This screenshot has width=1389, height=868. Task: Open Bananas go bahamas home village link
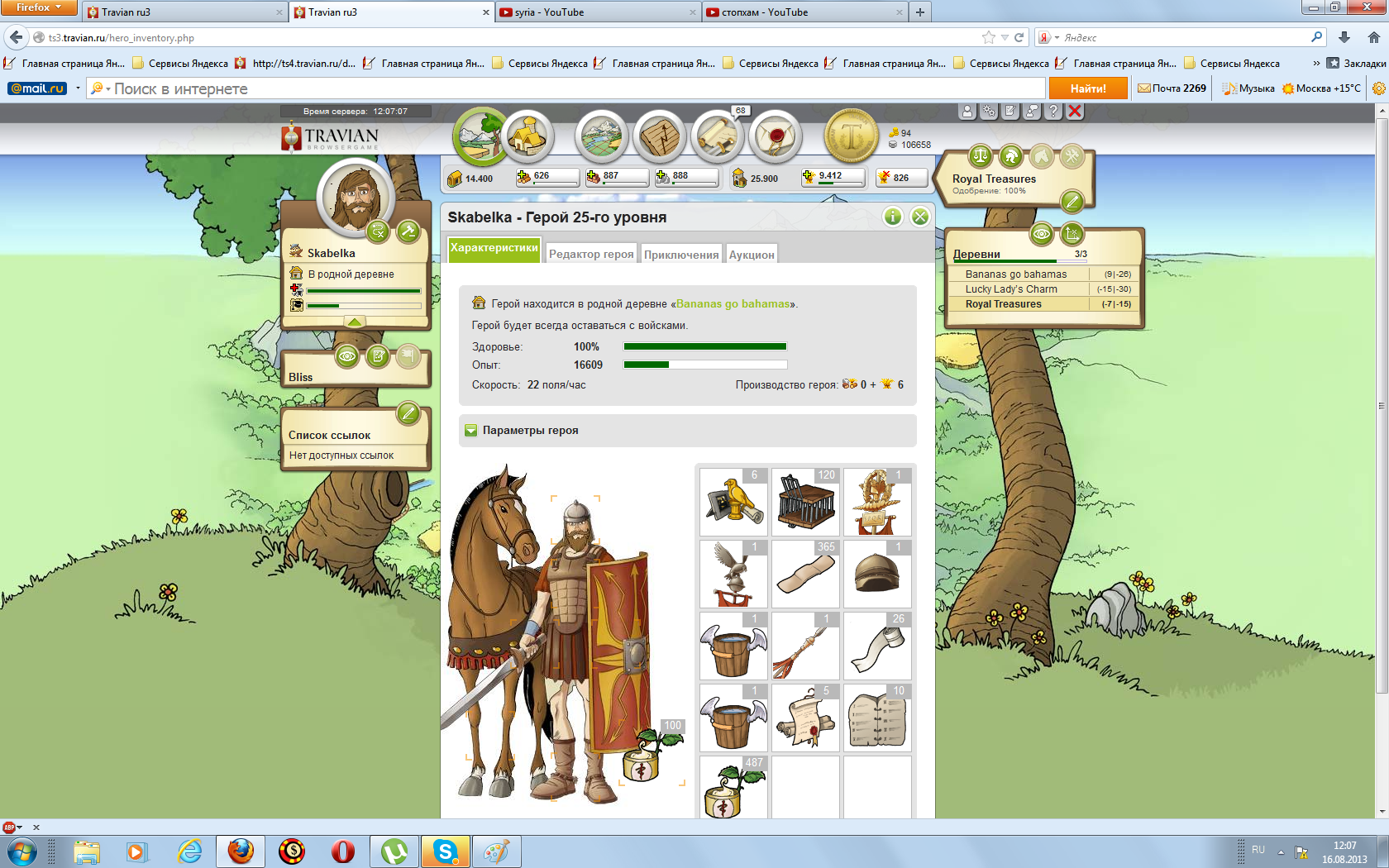733,303
